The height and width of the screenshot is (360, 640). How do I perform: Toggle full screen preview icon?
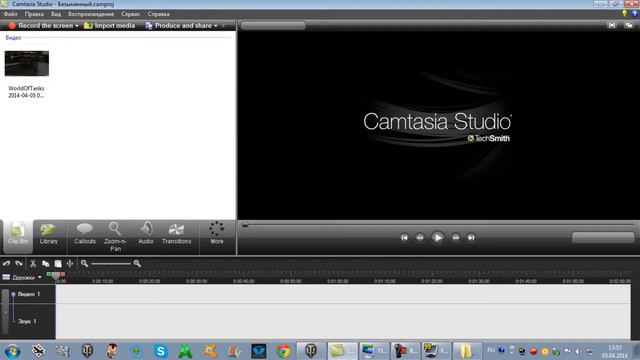click(612, 25)
